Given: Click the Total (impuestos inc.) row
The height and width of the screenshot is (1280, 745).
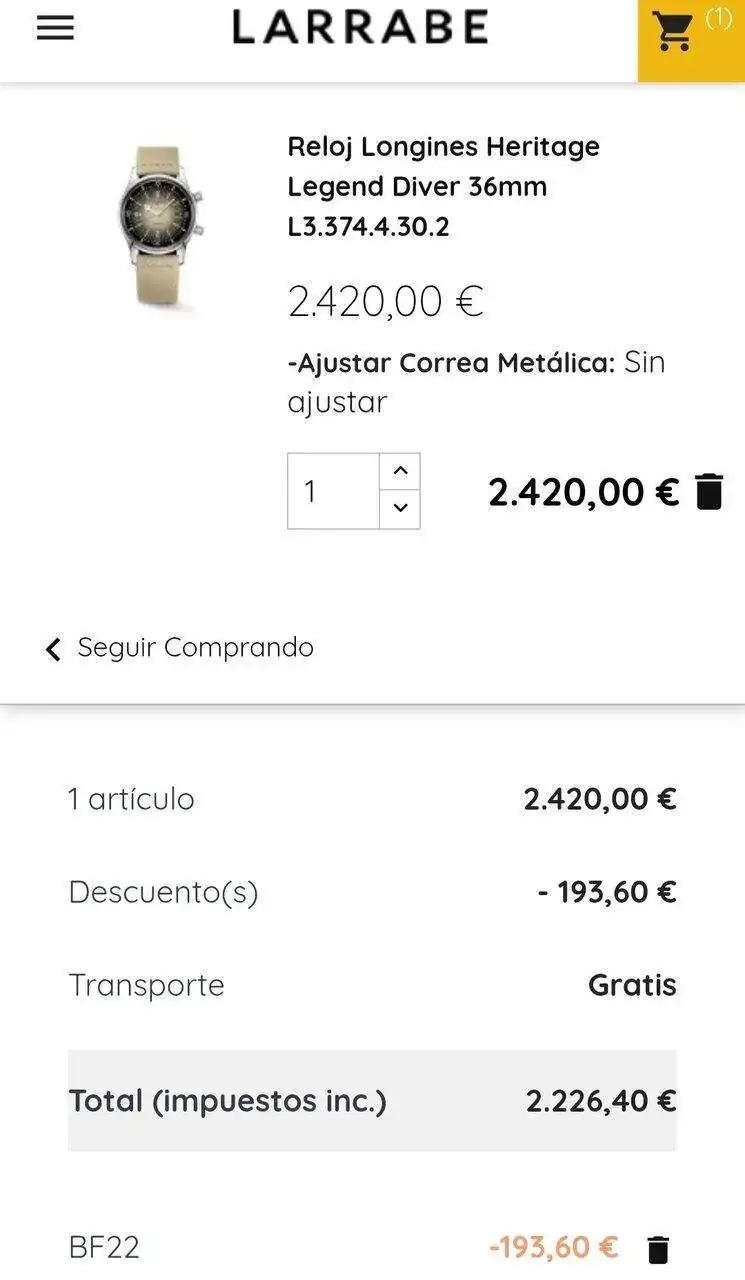Looking at the screenshot, I should click(x=372, y=1101).
